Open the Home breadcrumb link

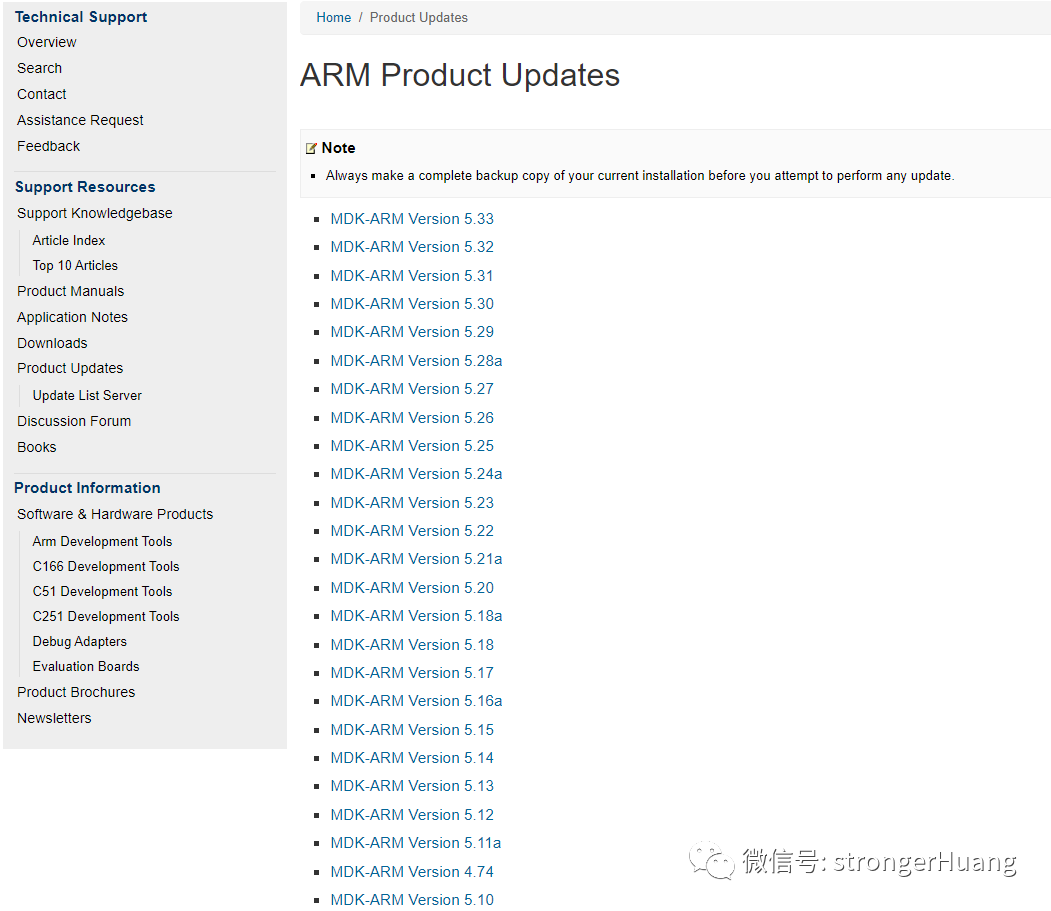click(x=333, y=17)
